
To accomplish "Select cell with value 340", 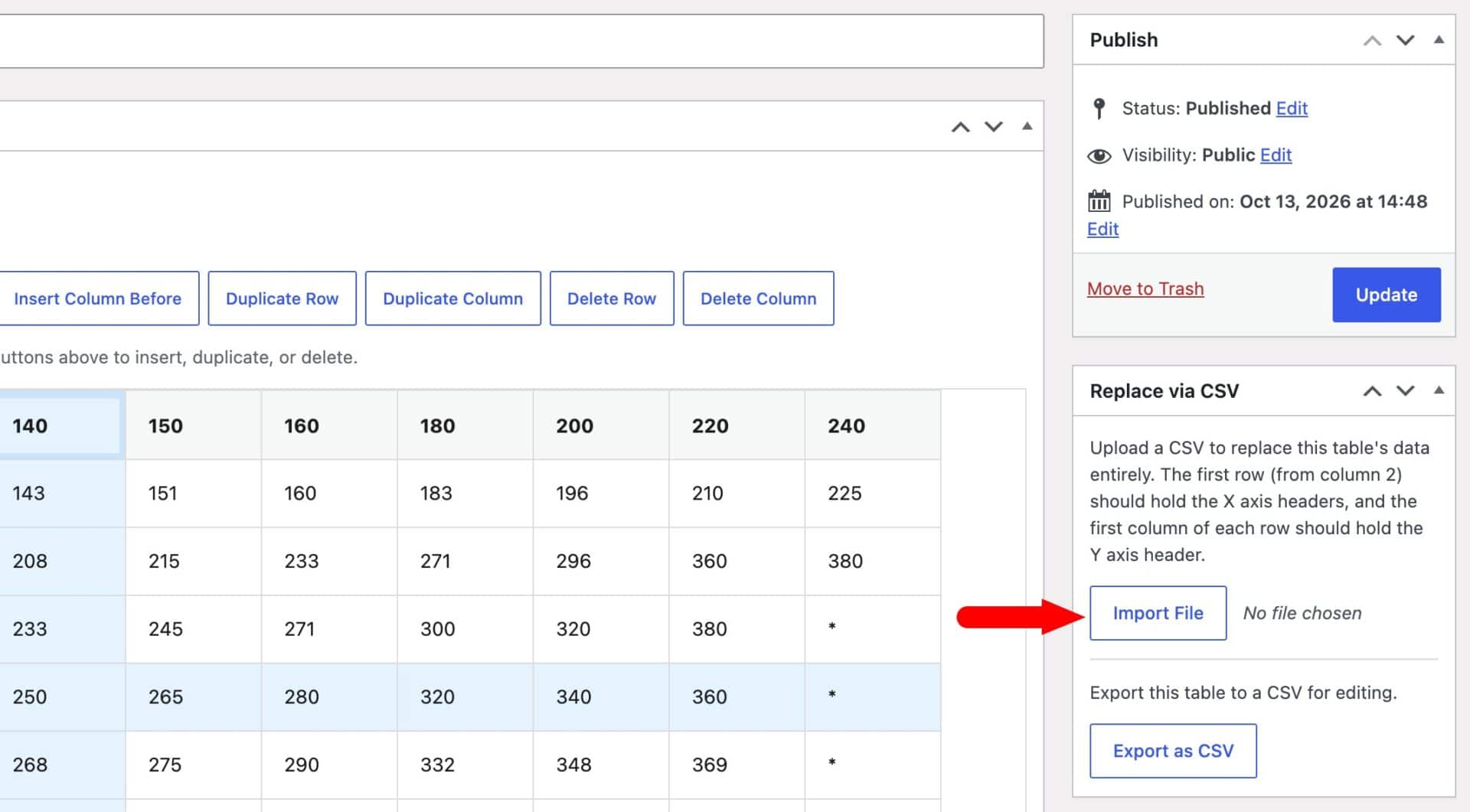I will (x=601, y=697).
